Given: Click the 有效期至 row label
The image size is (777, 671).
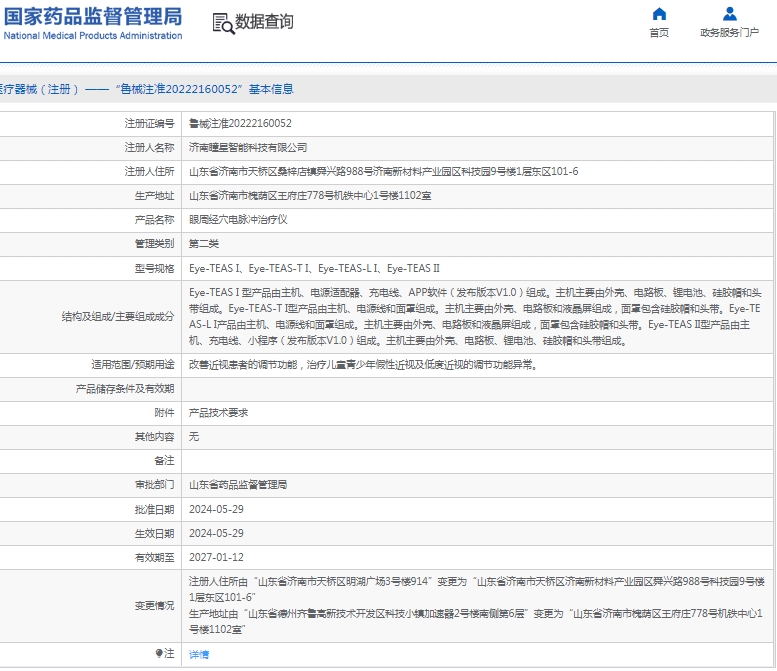Looking at the screenshot, I should tap(154, 558).
